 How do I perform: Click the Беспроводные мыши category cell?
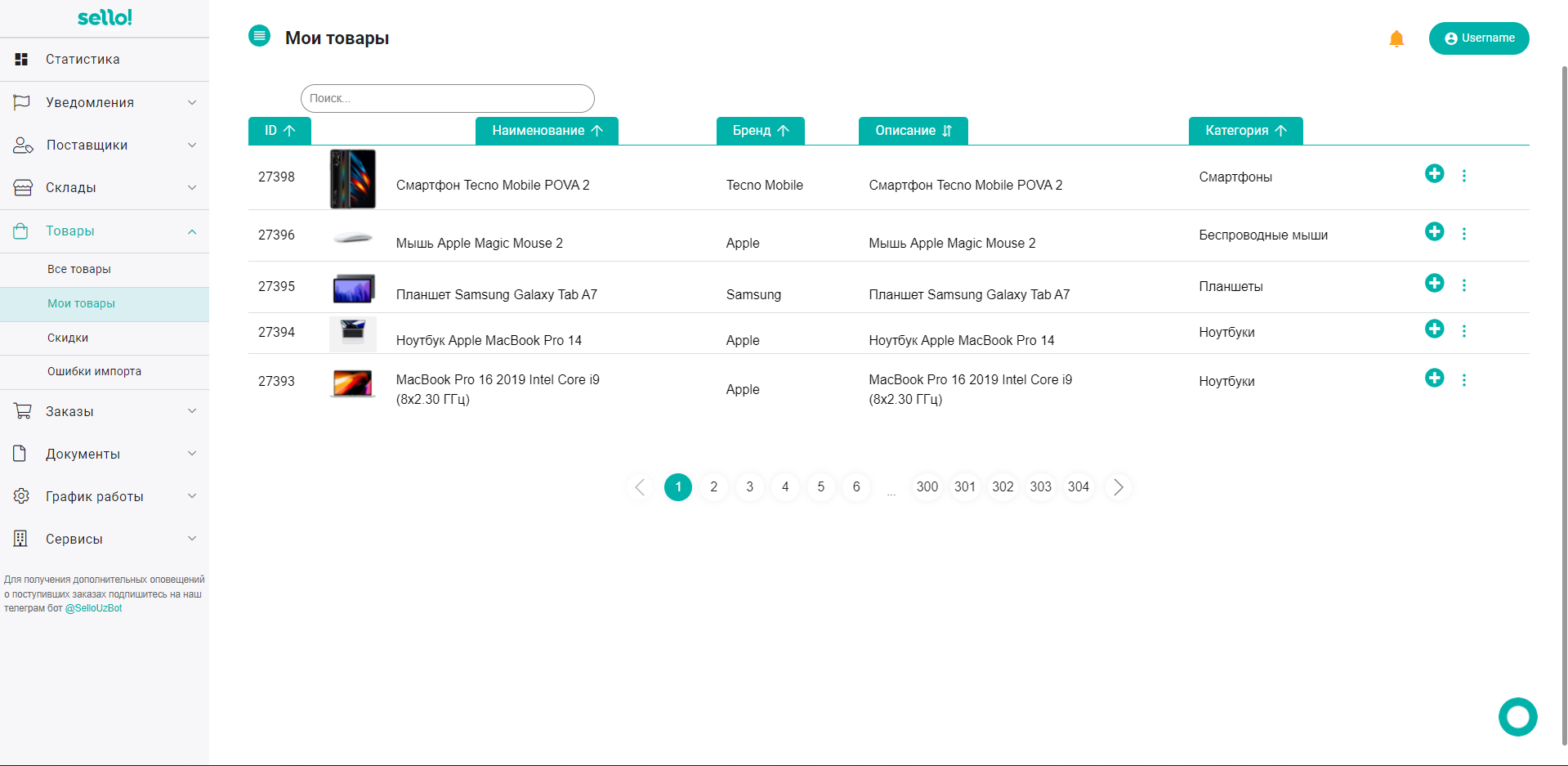coord(1263,235)
